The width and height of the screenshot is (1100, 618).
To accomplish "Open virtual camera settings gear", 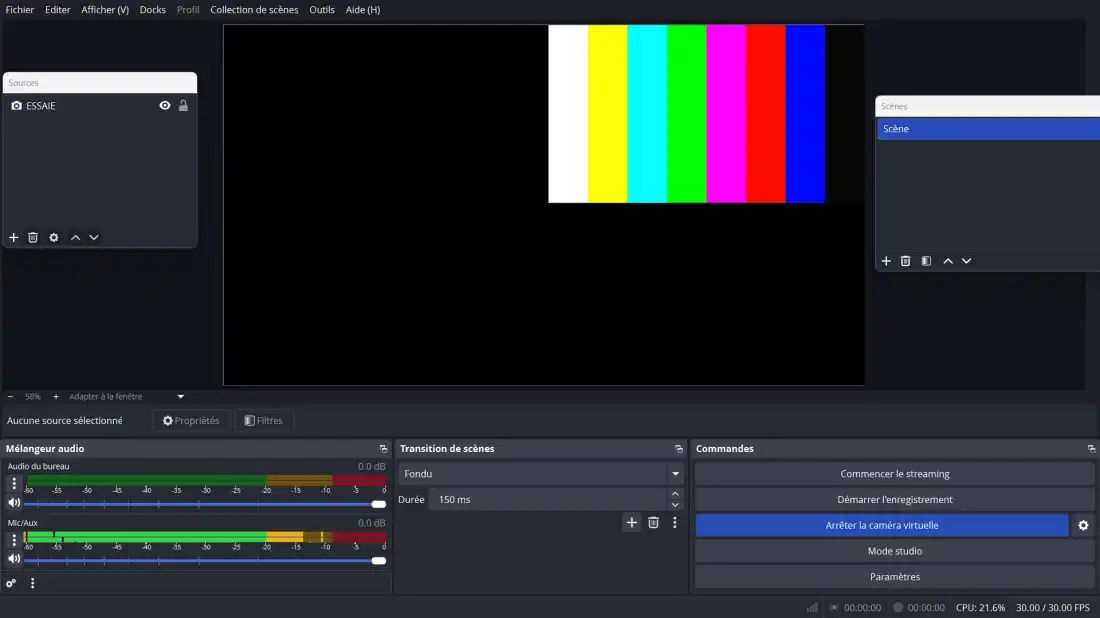I will [1083, 525].
